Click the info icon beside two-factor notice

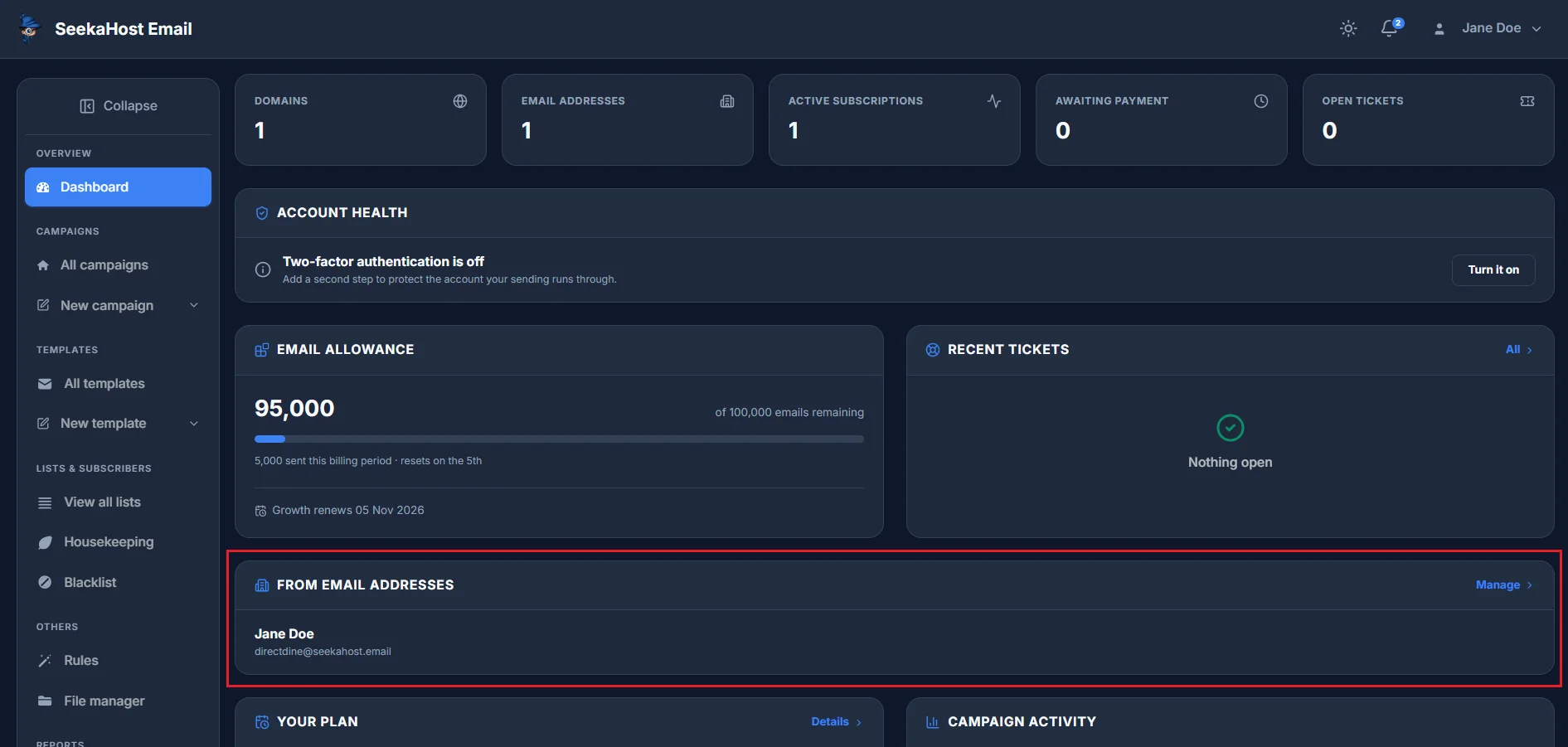263,269
